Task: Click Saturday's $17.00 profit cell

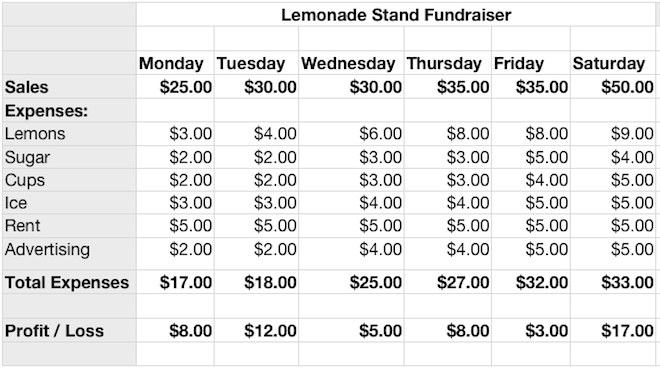Action: pos(613,330)
